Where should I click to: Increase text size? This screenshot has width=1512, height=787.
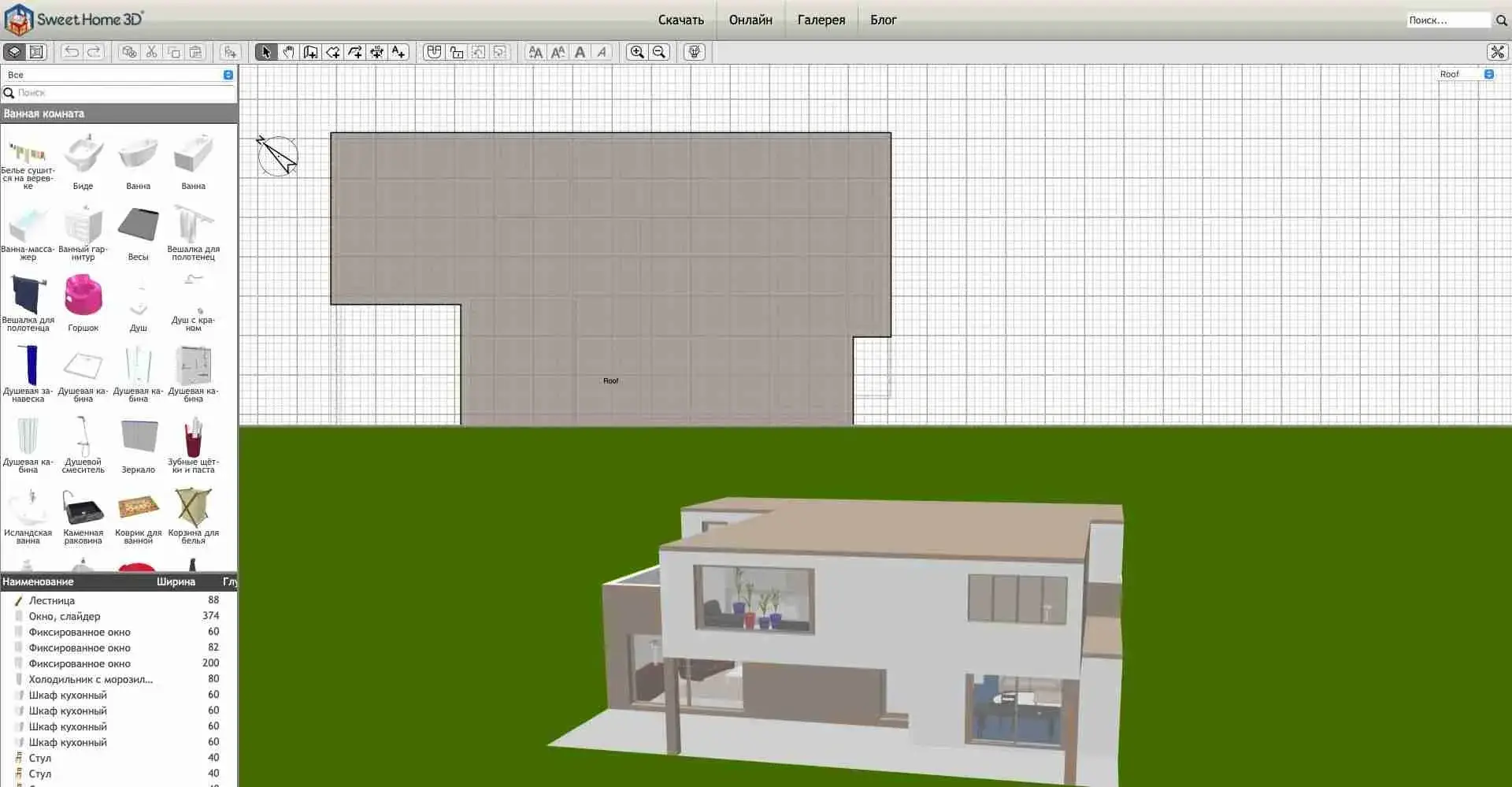tap(535, 52)
